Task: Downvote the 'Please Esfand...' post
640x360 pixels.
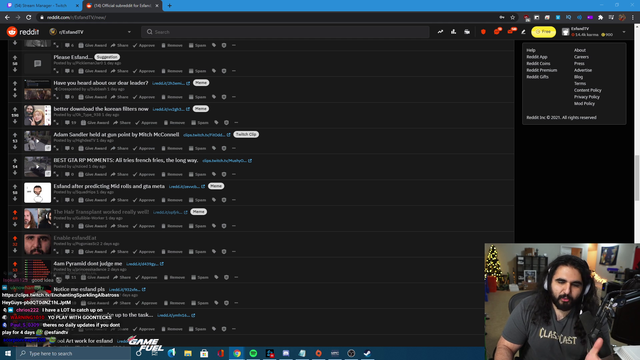Action: [15, 70]
